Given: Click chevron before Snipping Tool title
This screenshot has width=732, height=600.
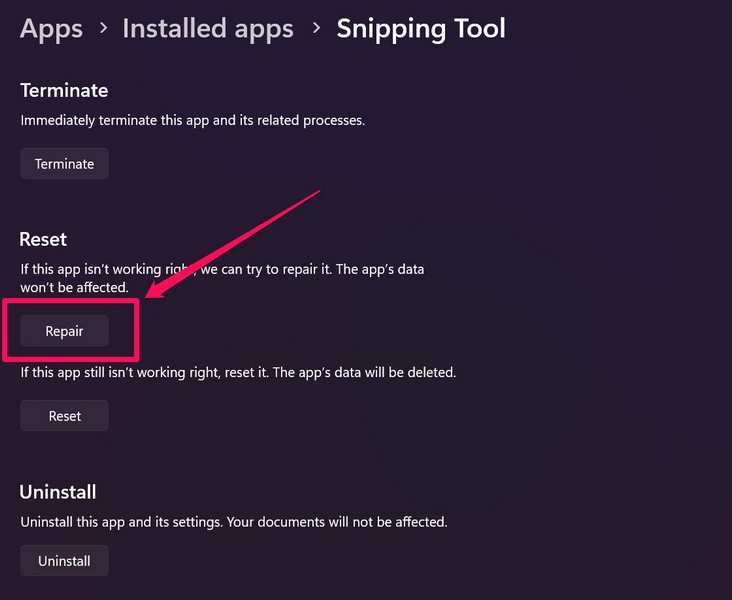Looking at the screenshot, I should 315,30.
